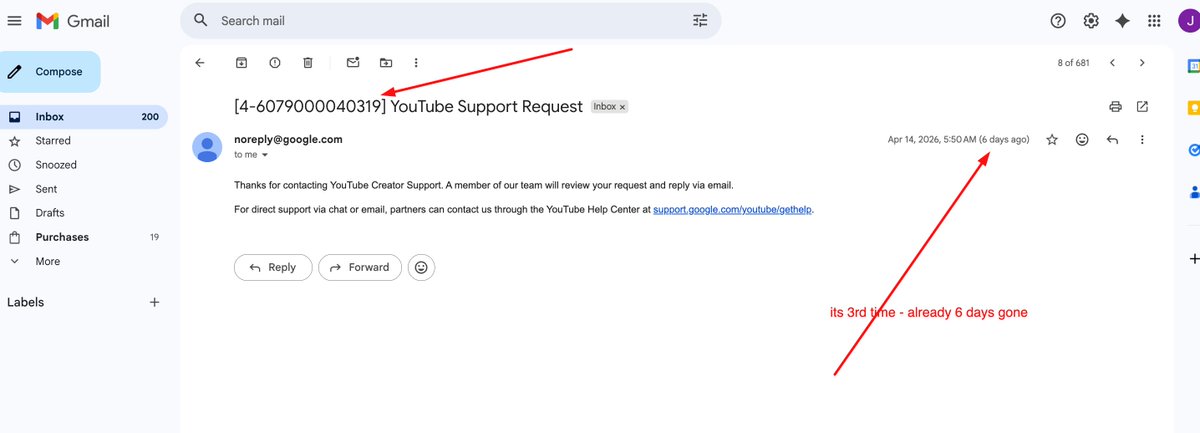Open Google Tasks side panel
This screenshot has height=433, width=1200.
point(1193,149)
